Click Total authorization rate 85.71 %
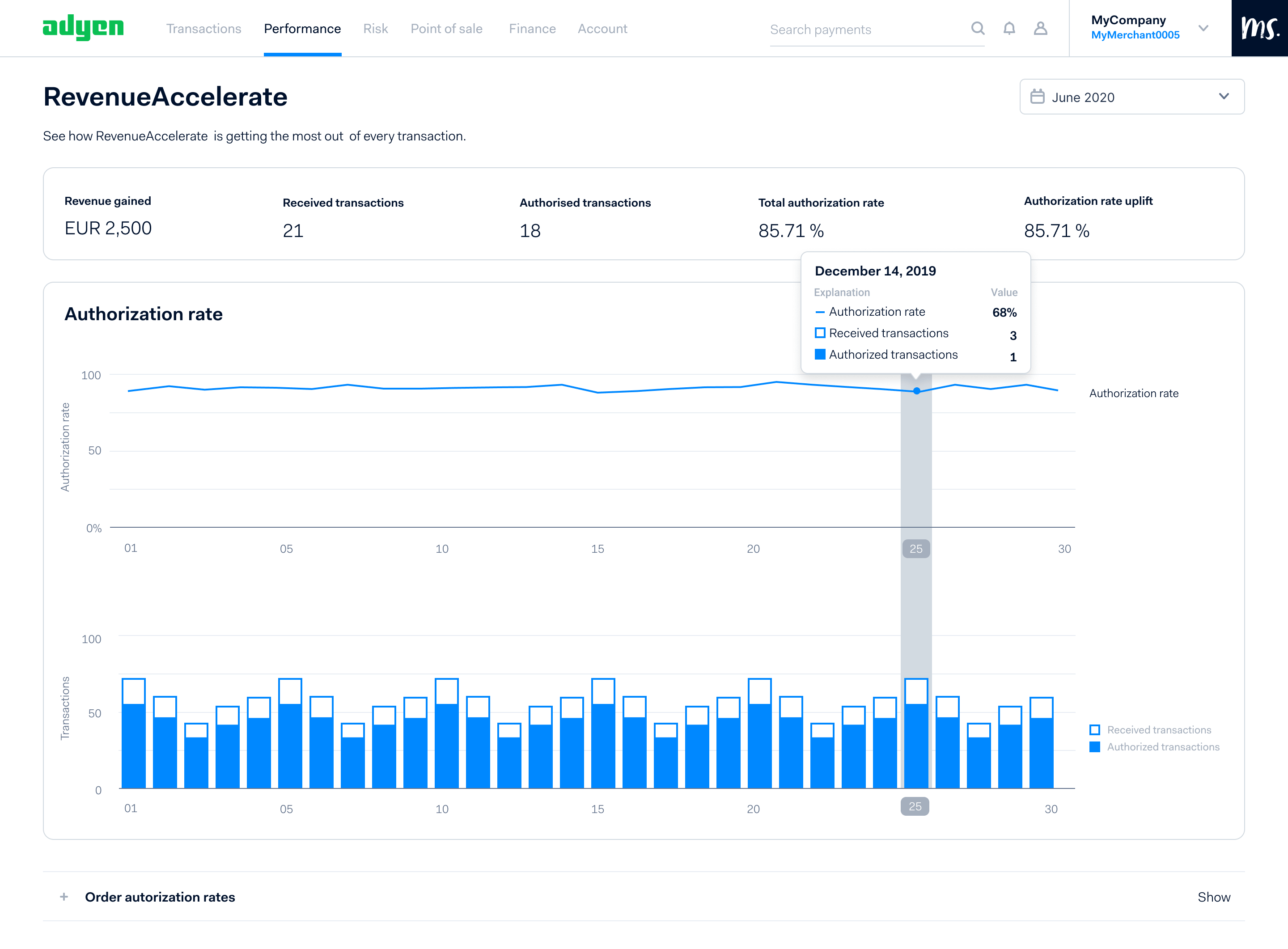Image resolution: width=1288 pixels, height=949 pixels. pyautogui.click(x=791, y=231)
